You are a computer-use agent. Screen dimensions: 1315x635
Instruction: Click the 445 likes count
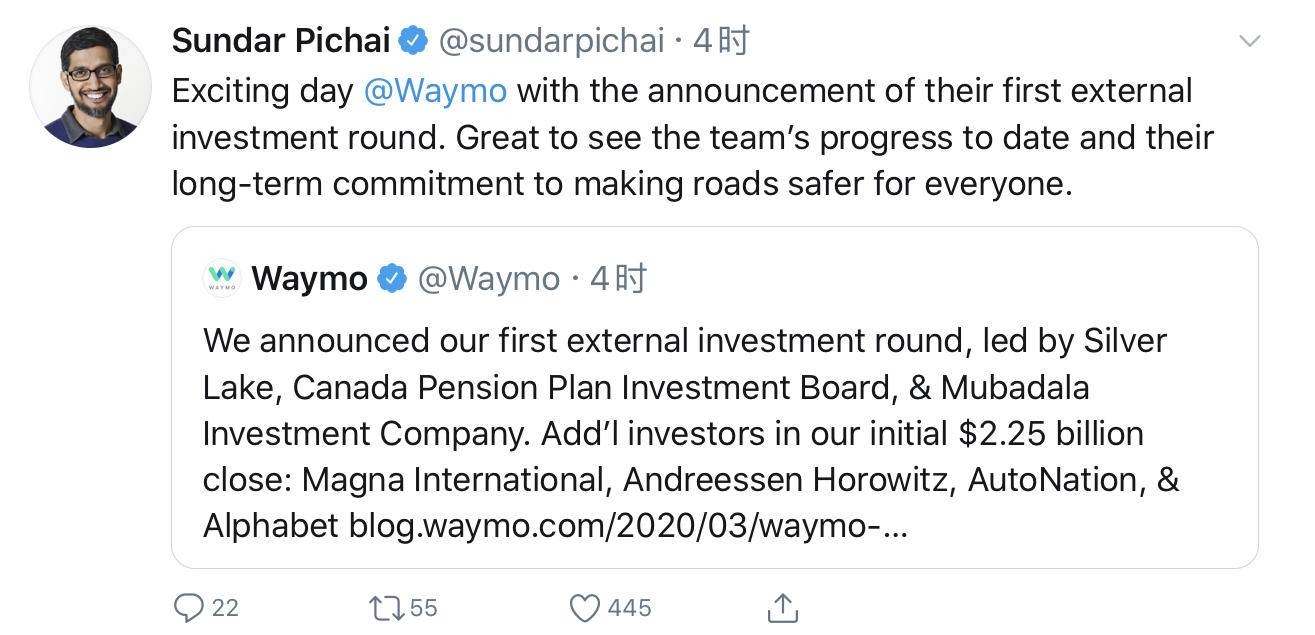[x=629, y=607]
